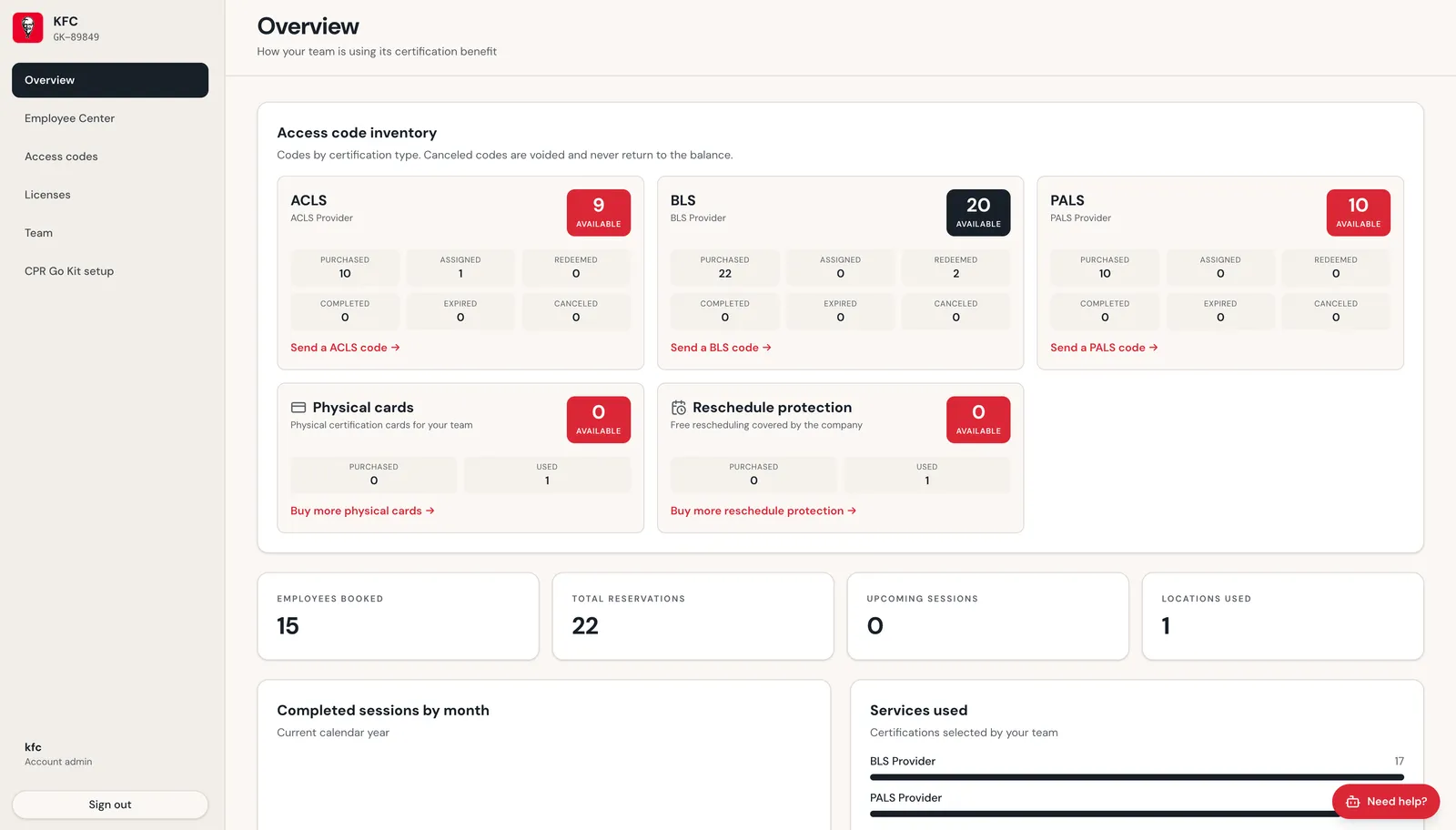Viewport: 1456px width, 830px height.
Task: Click the Completed sessions by month heading
Action: pos(383,711)
